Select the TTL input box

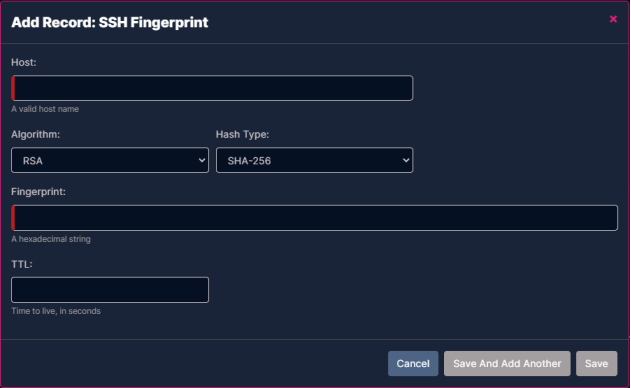tap(110, 290)
